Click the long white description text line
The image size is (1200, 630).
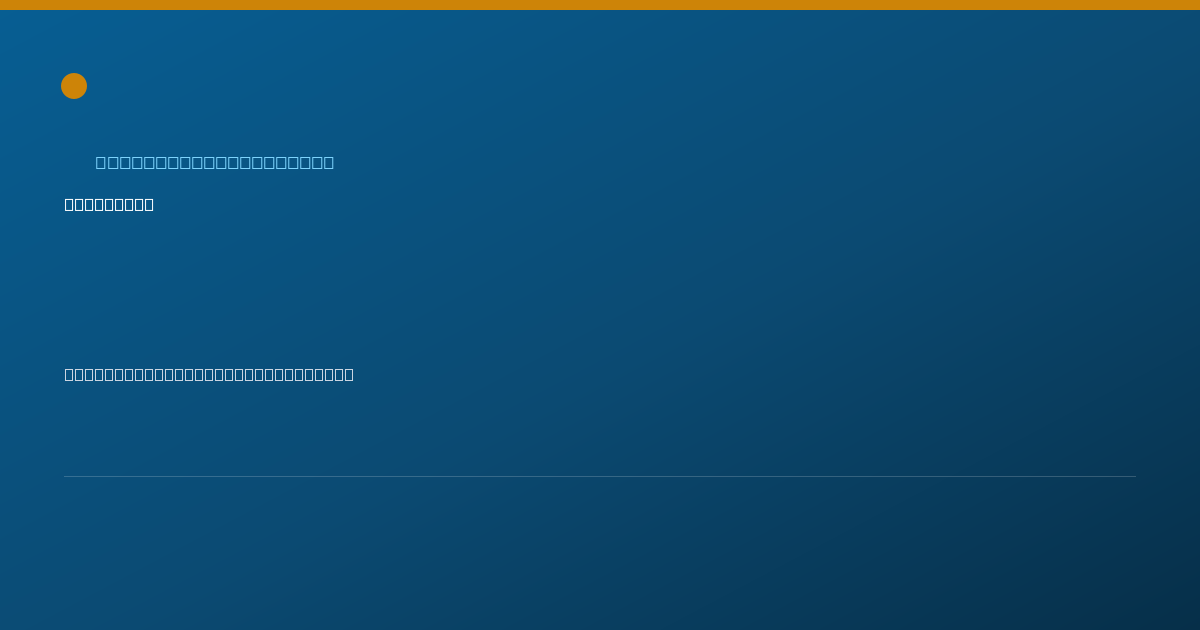click(209, 374)
